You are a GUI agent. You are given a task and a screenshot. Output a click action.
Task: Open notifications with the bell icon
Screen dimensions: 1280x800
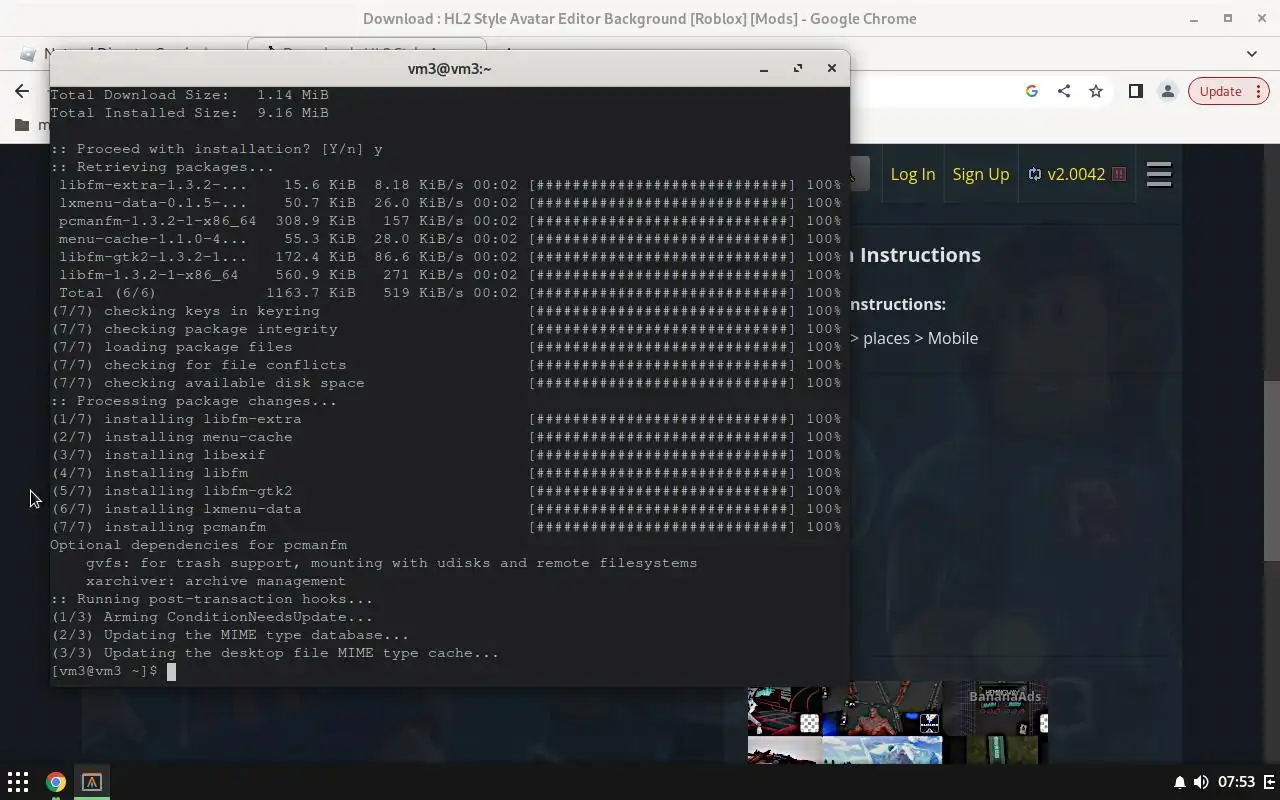(1180, 782)
